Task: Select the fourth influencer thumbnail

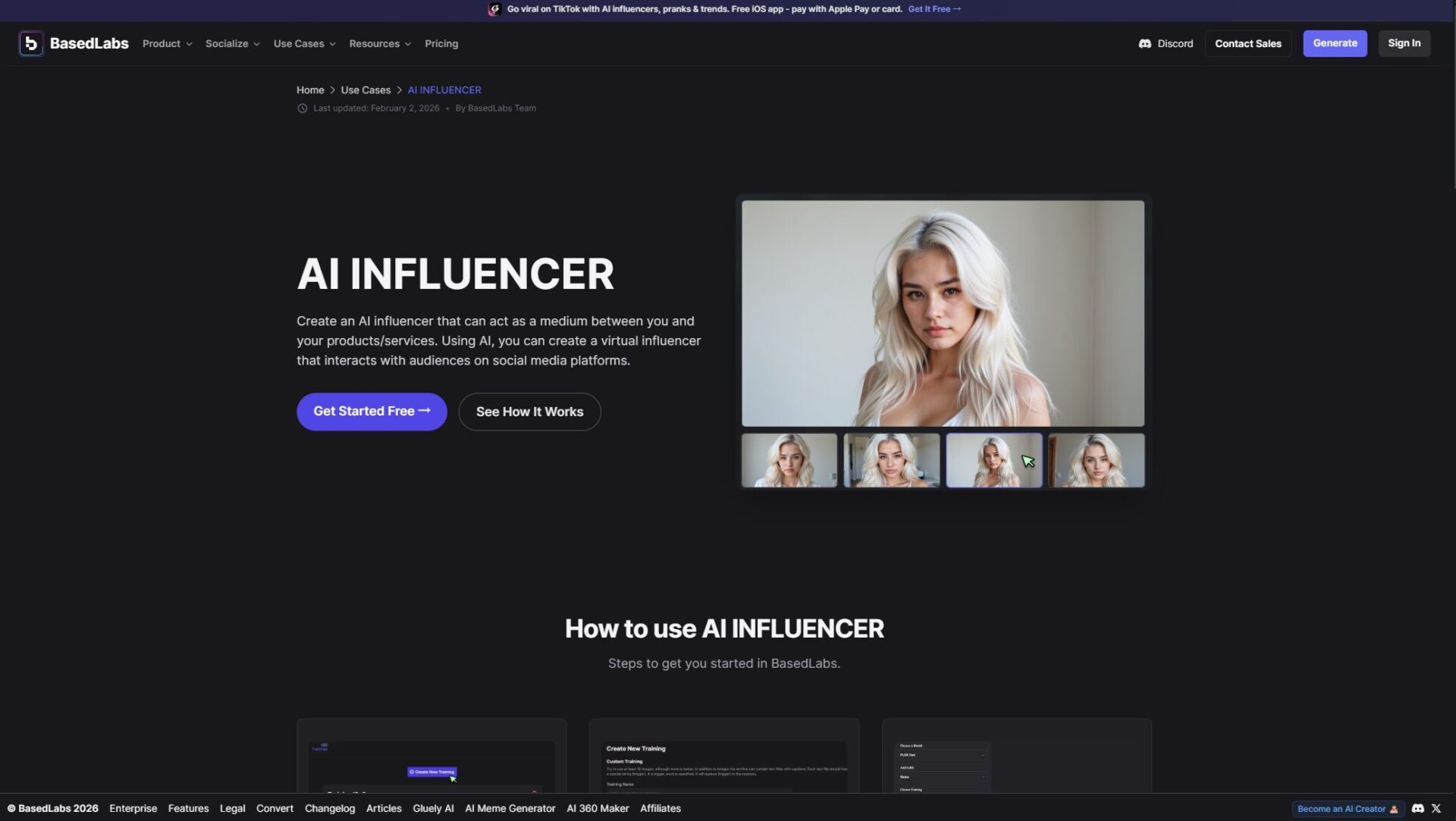Action: (1096, 460)
